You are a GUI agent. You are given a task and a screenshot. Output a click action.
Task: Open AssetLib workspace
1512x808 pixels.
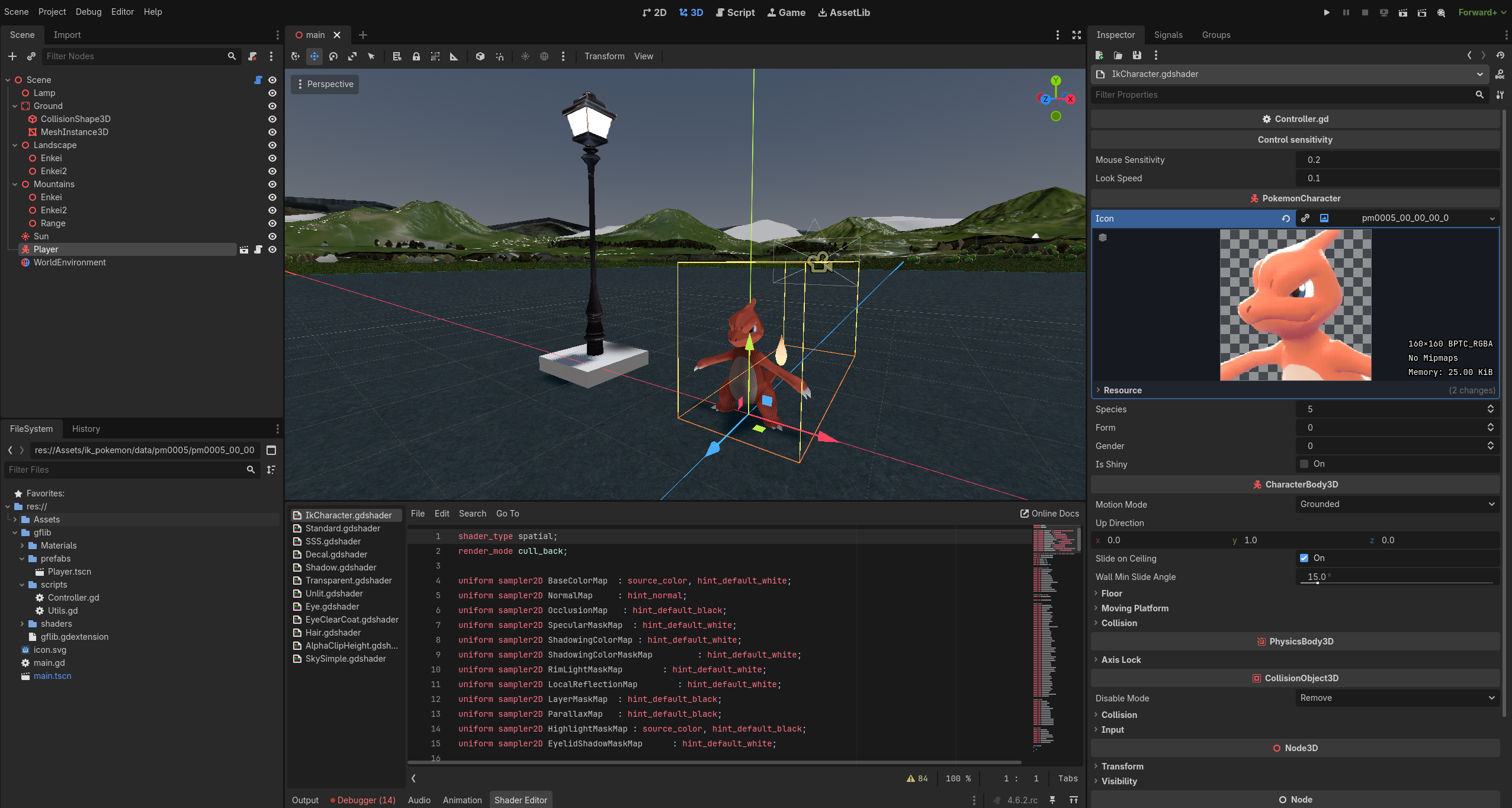(x=844, y=12)
